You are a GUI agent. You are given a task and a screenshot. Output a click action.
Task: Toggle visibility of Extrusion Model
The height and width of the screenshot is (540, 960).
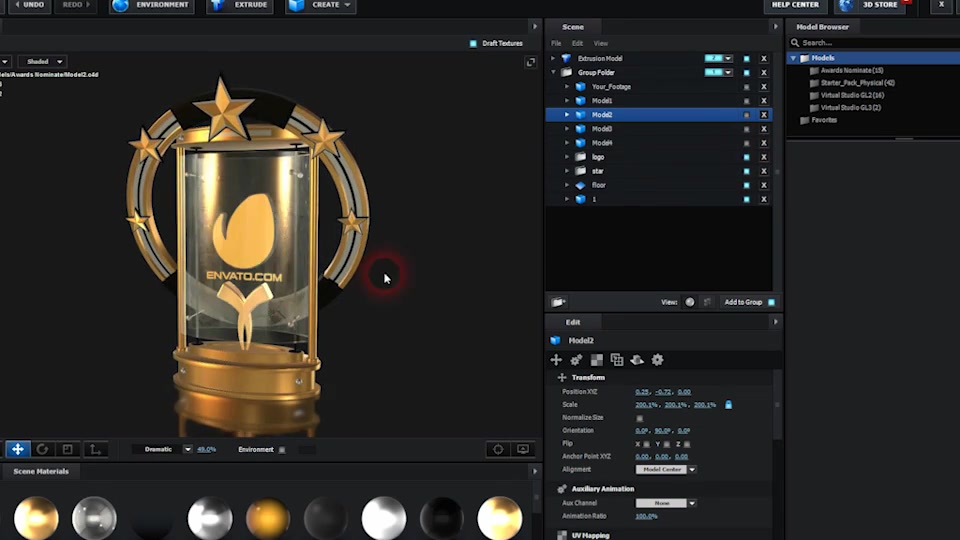pos(746,59)
